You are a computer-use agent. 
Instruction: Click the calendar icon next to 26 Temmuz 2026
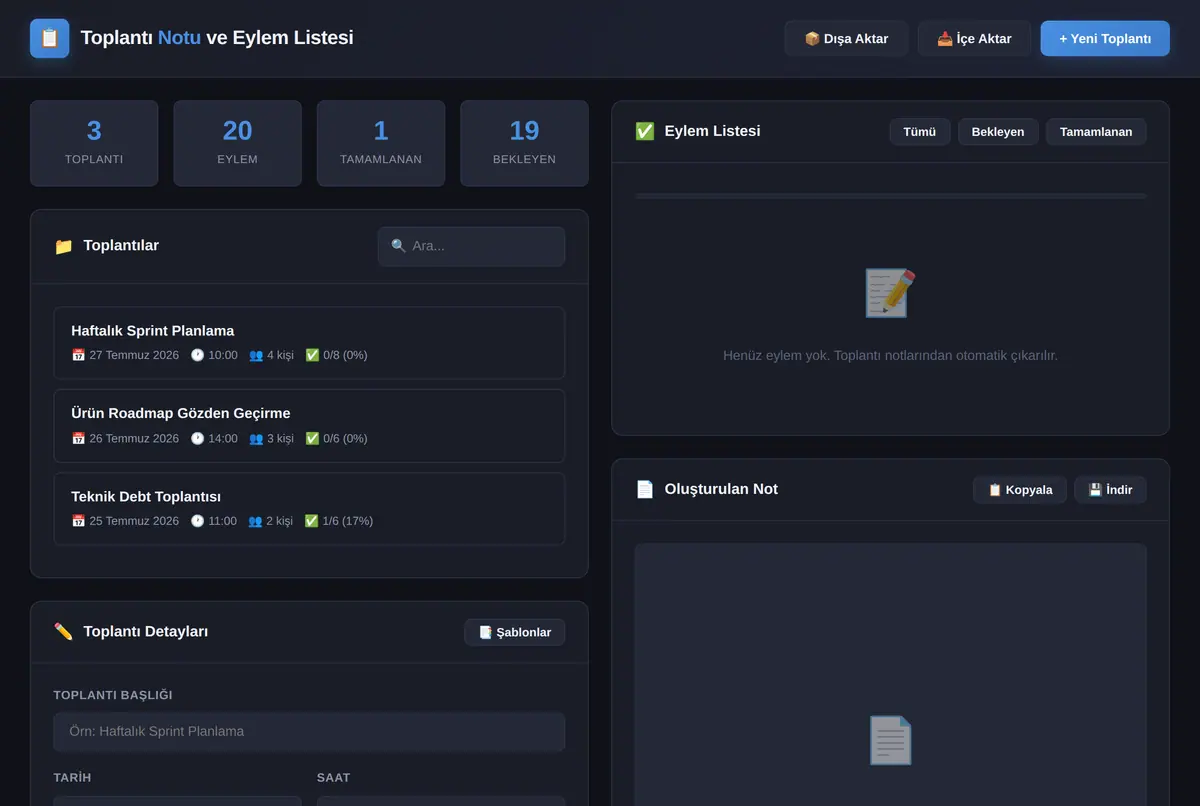pyautogui.click(x=78, y=438)
